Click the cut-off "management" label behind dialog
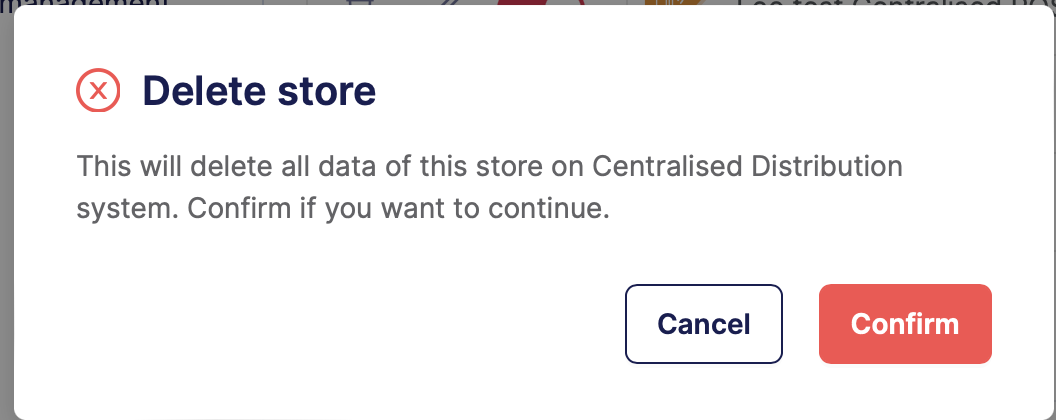 [86, 6]
